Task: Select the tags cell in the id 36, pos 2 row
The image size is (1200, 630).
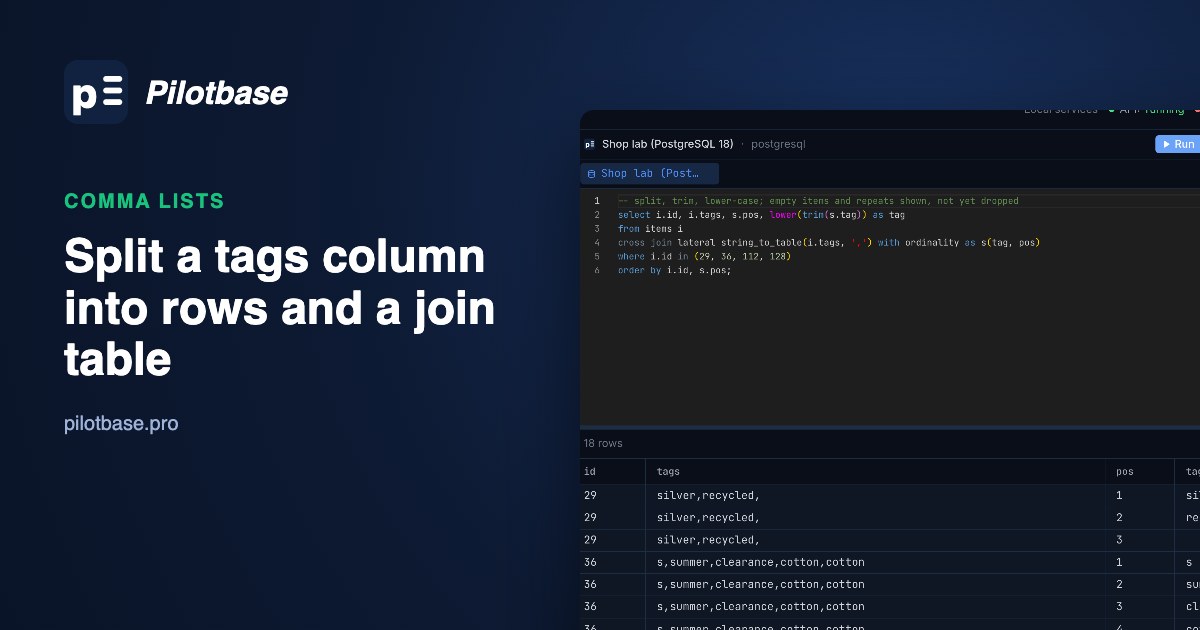Action: (x=876, y=584)
